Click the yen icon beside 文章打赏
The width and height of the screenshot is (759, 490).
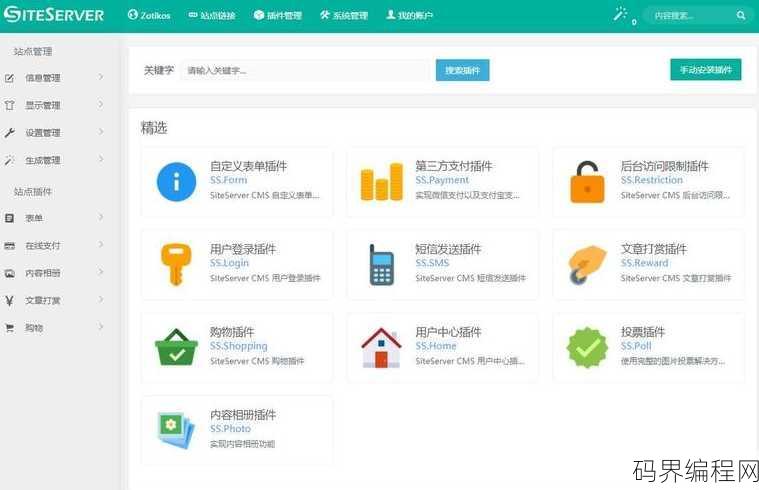pos(9,301)
